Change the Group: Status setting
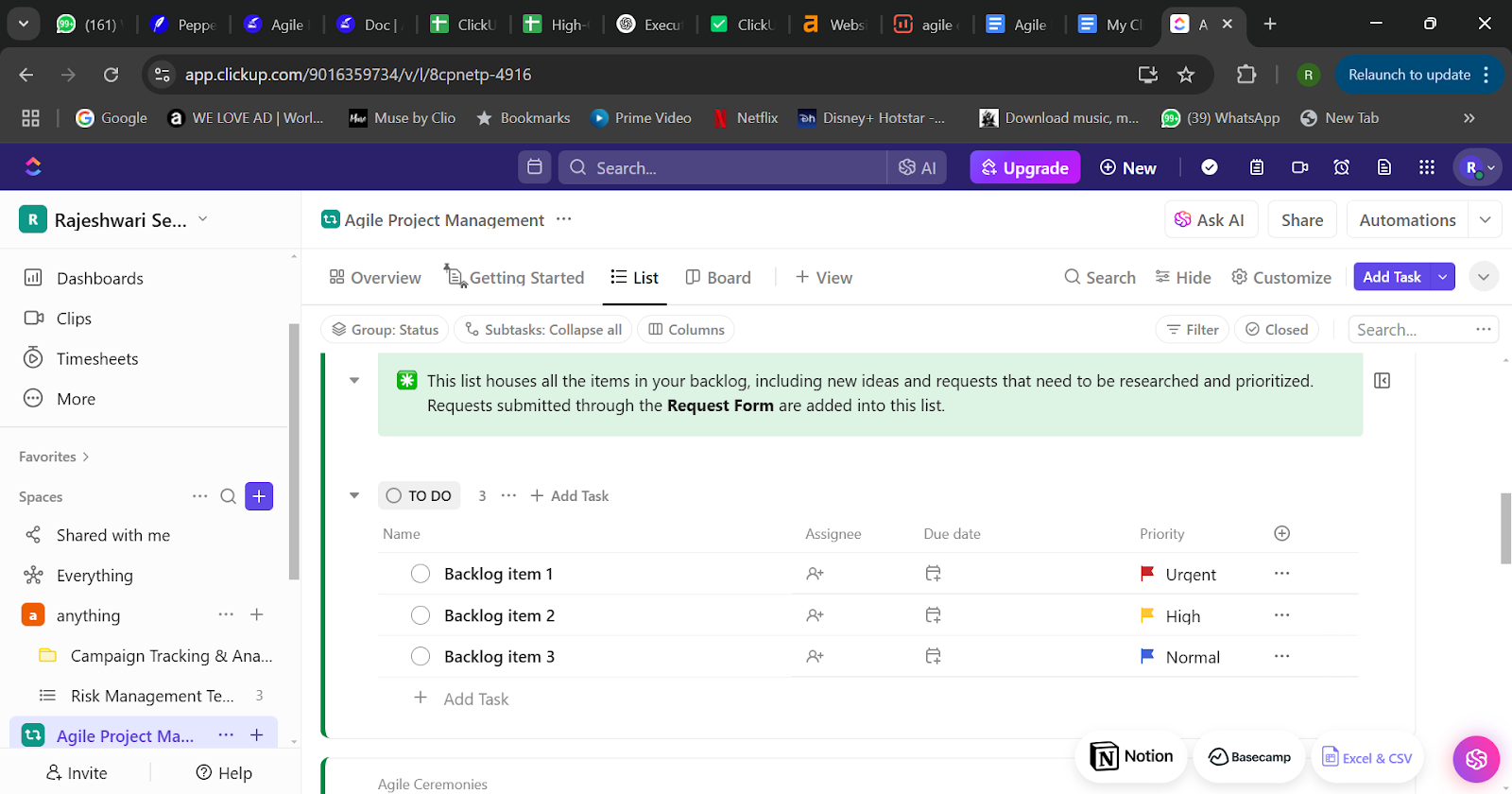Viewport: 1512px width, 794px height. point(385,329)
